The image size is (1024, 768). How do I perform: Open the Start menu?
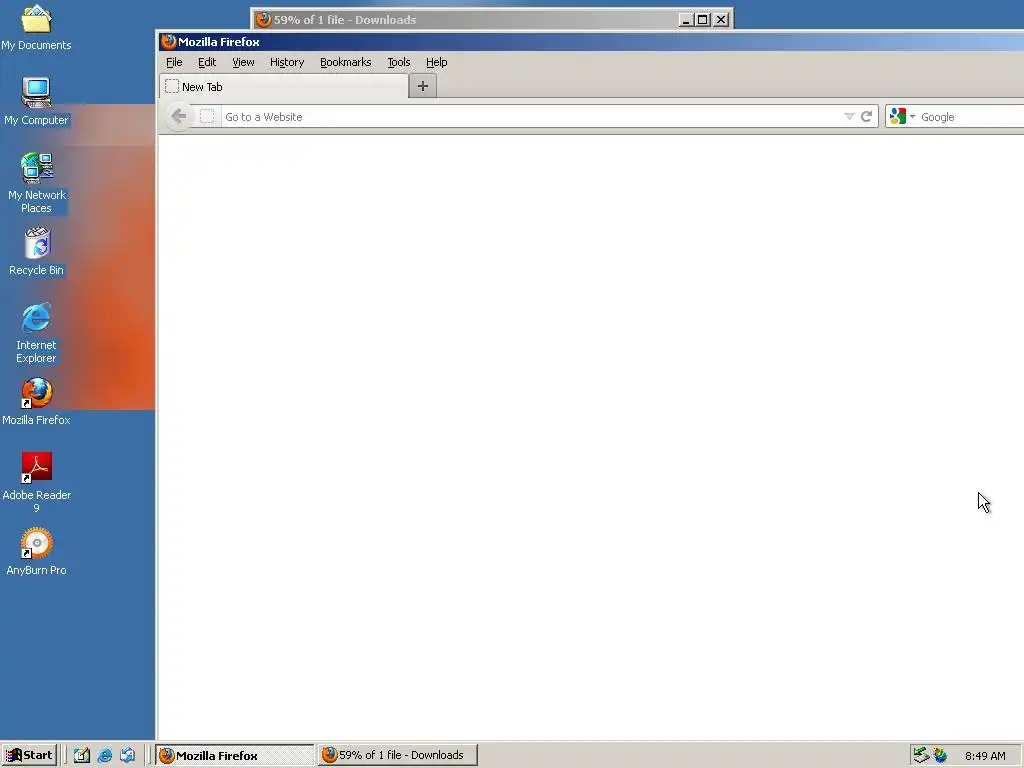tap(29, 756)
